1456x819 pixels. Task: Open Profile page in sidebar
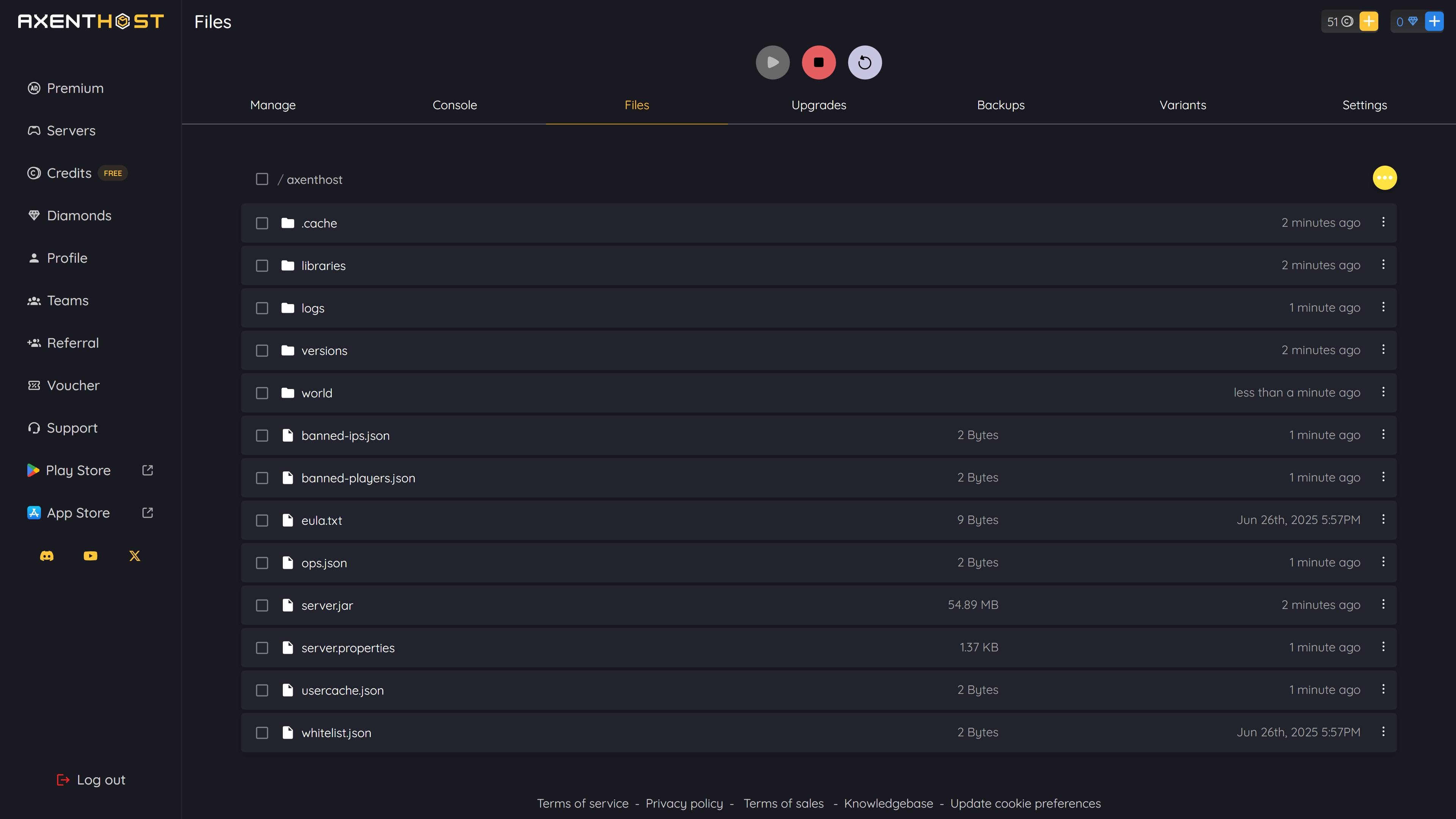(x=58, y=258)
